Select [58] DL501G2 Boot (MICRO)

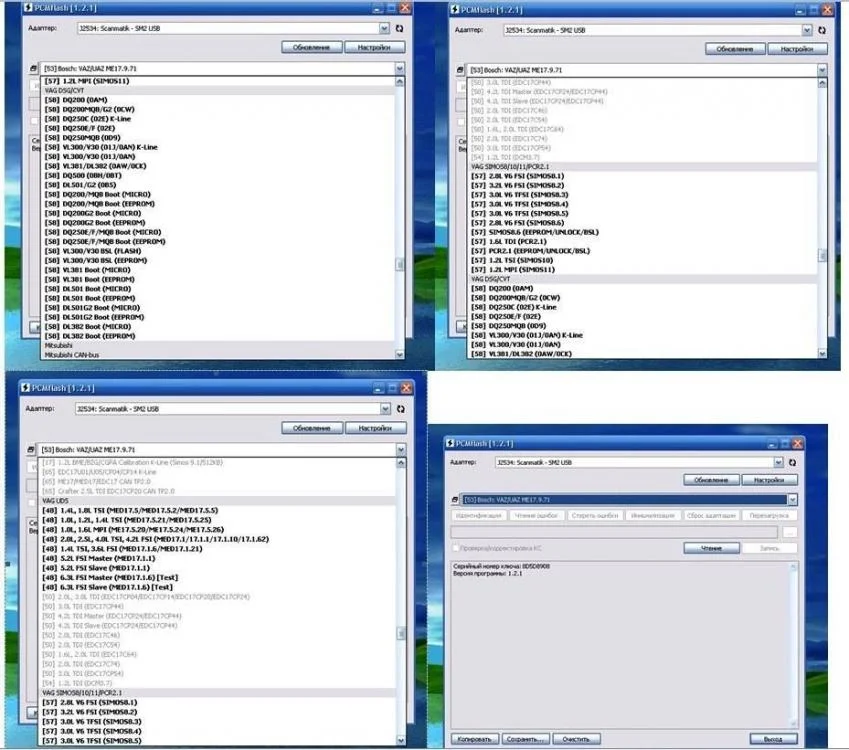(92, 308)
